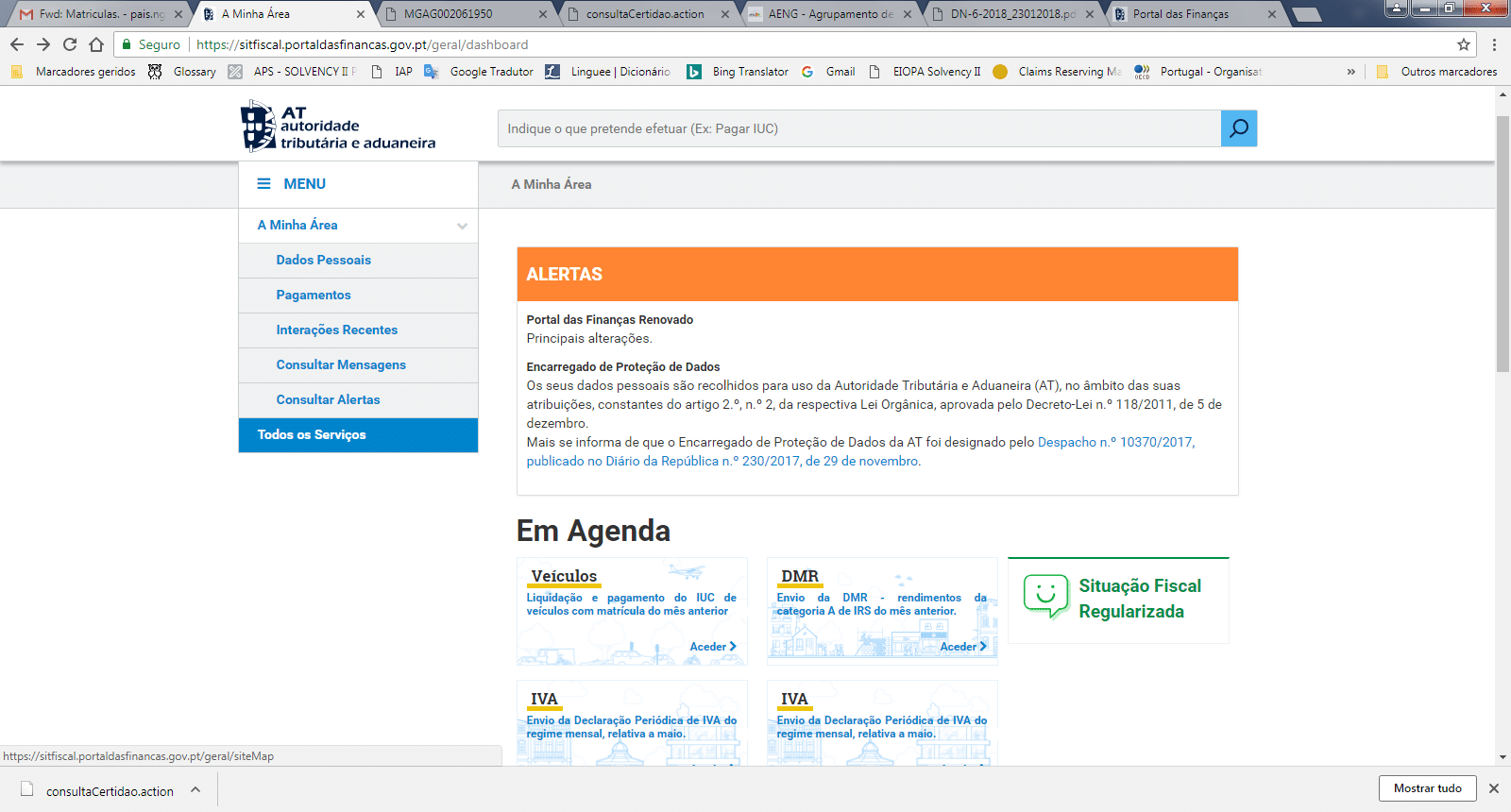The width and height of the screenshot is (1511, 812).
Task: Expand the hidden bookmarks overflow chevron
Action: (1350, 72)
